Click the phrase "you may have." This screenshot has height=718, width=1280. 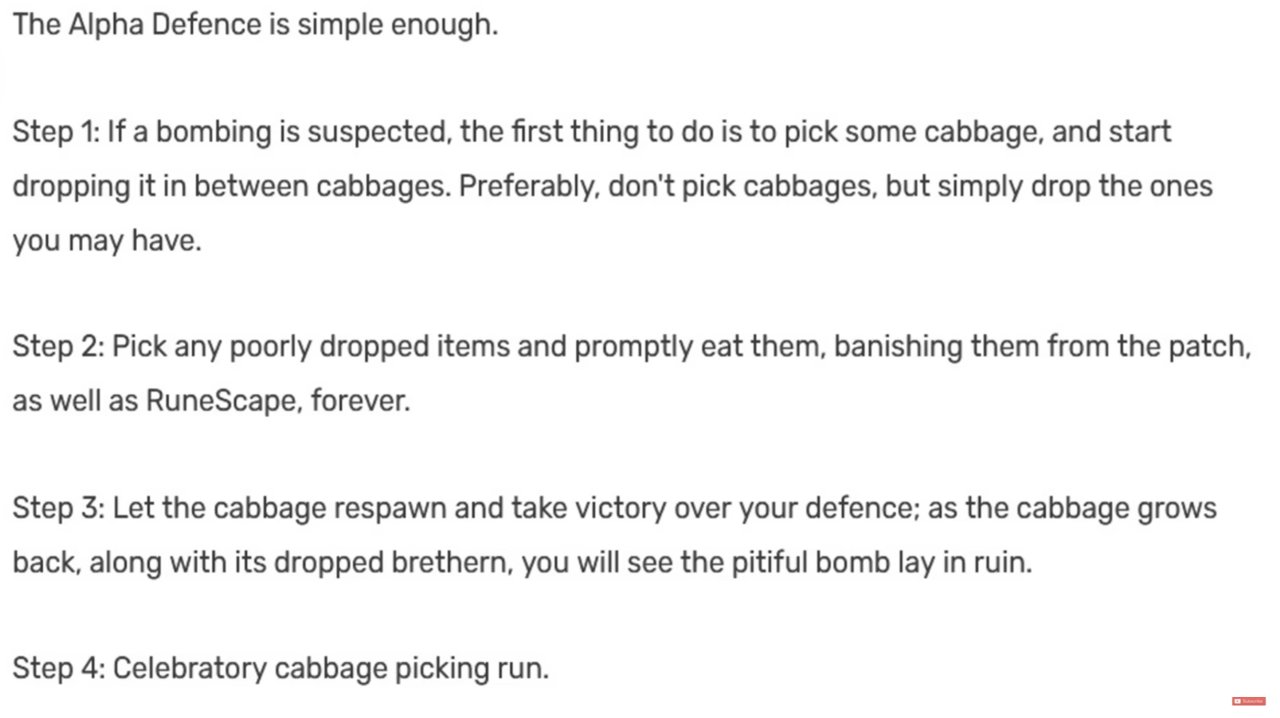(x=107, y=240)
